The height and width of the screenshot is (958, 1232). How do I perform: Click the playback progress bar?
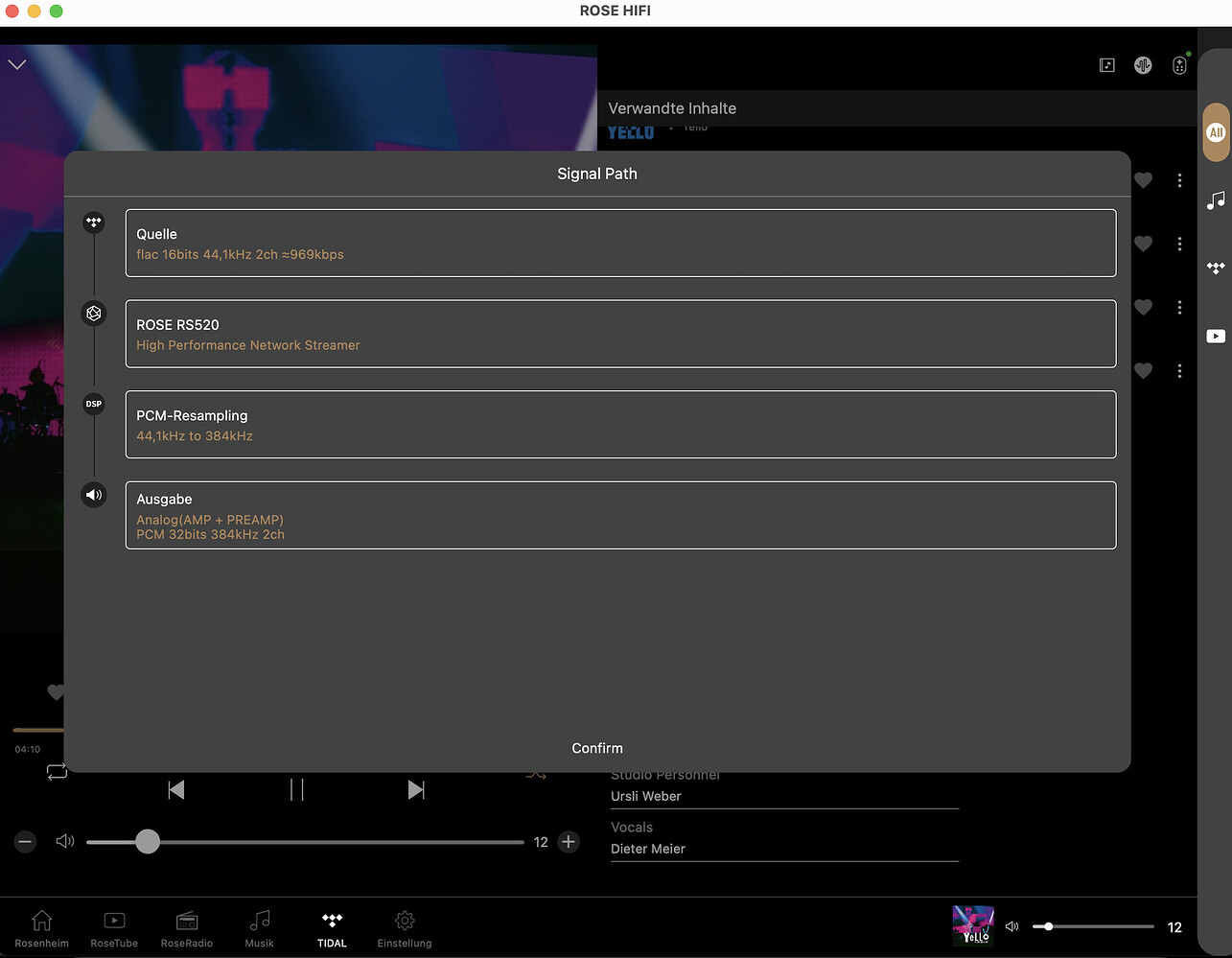click(x=38, y=731)
